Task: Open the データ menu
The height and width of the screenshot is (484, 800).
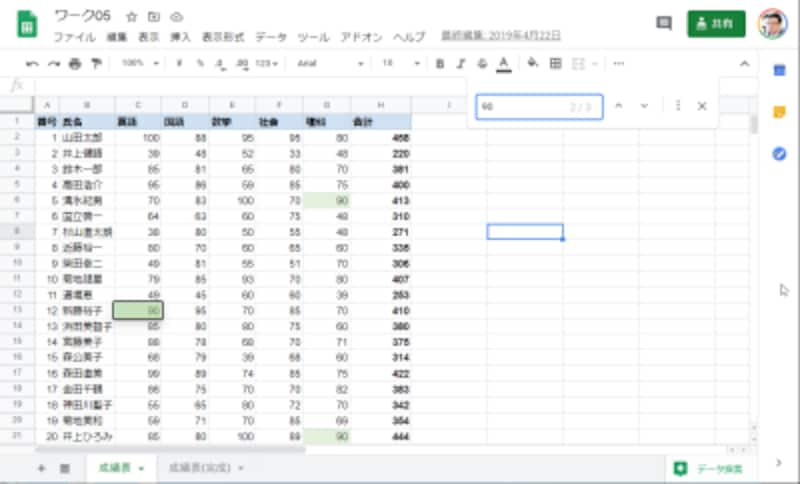Action: click(271, 37)
